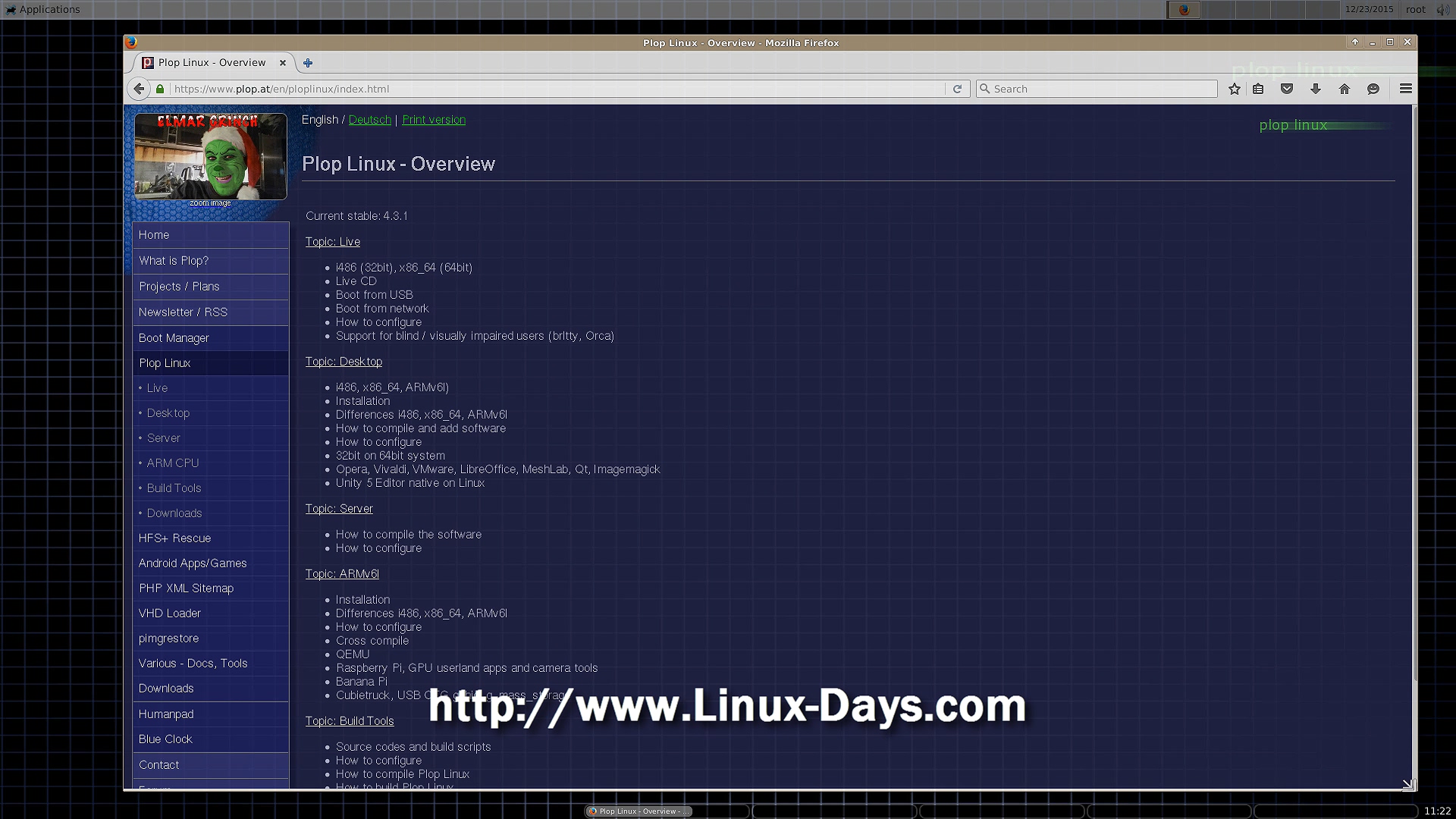Click the 'Current stable: 4.3.1' text
1456x819 pixels.
(x=356, y=216)
